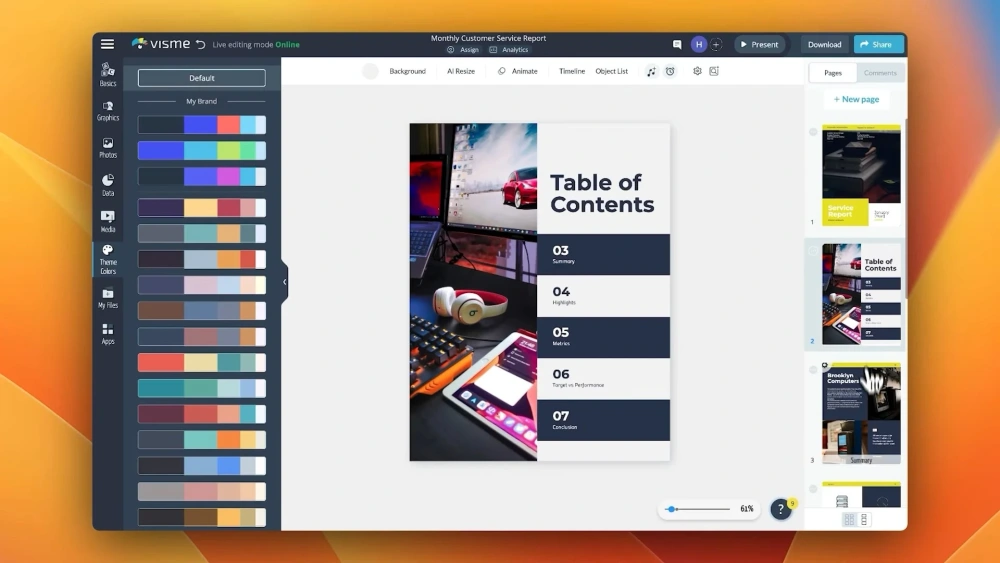The image size is (1000, 563).
Task: Add a New page
Action: click(x=856, y=99)
